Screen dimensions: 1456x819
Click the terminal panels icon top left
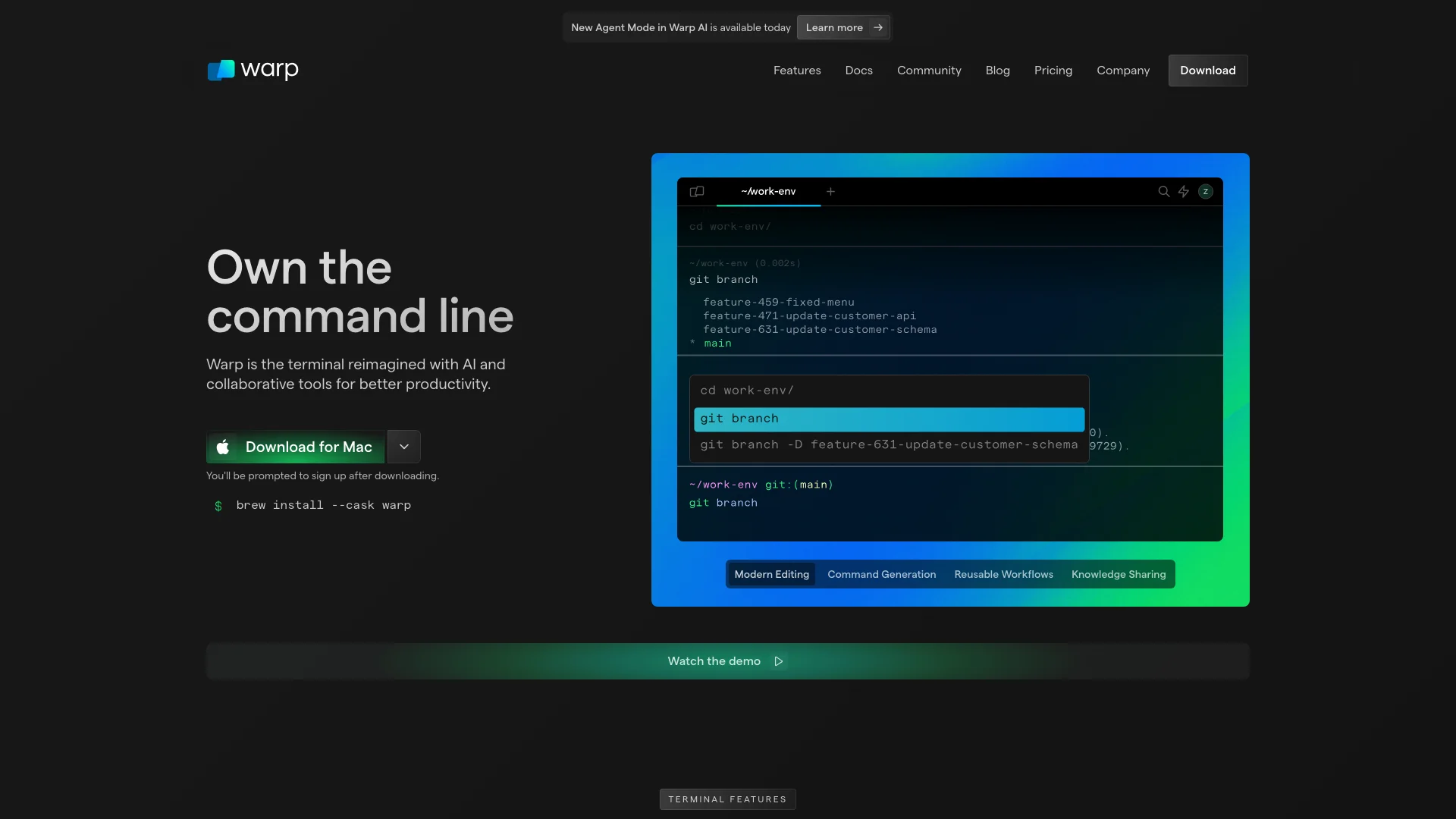697,191
